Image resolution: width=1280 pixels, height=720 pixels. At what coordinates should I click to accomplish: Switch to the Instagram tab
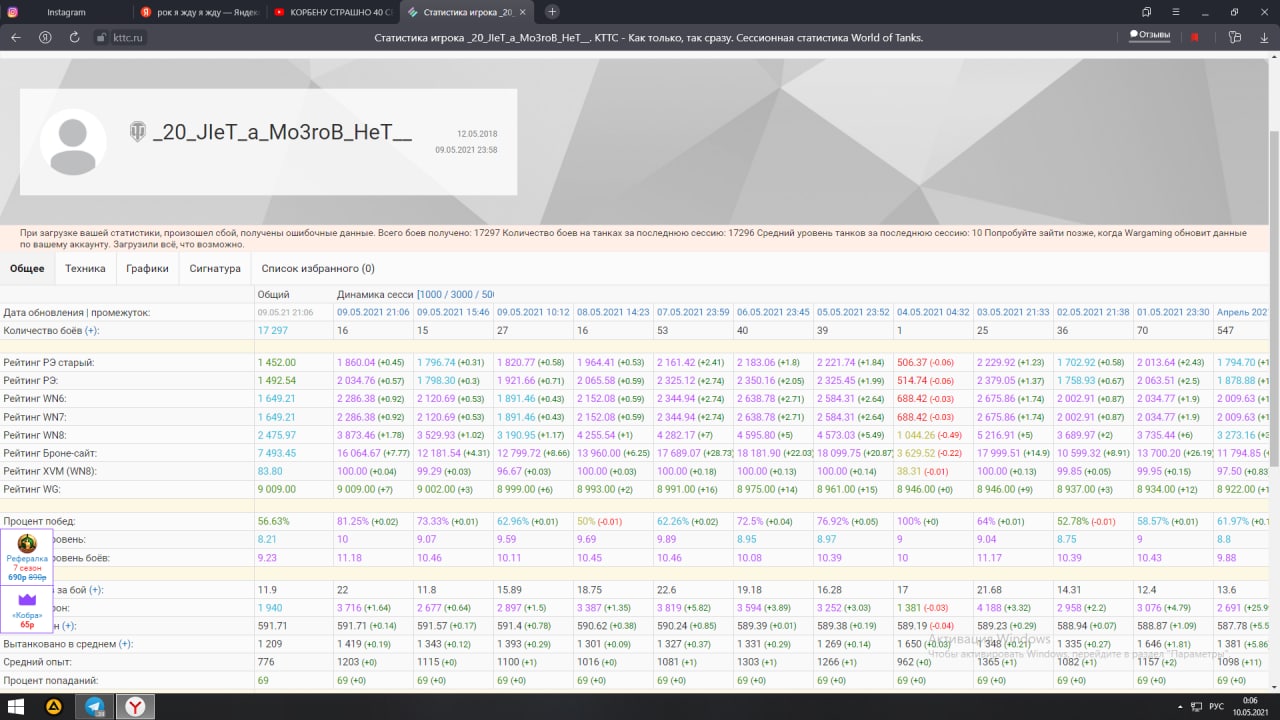pos(65,12)
